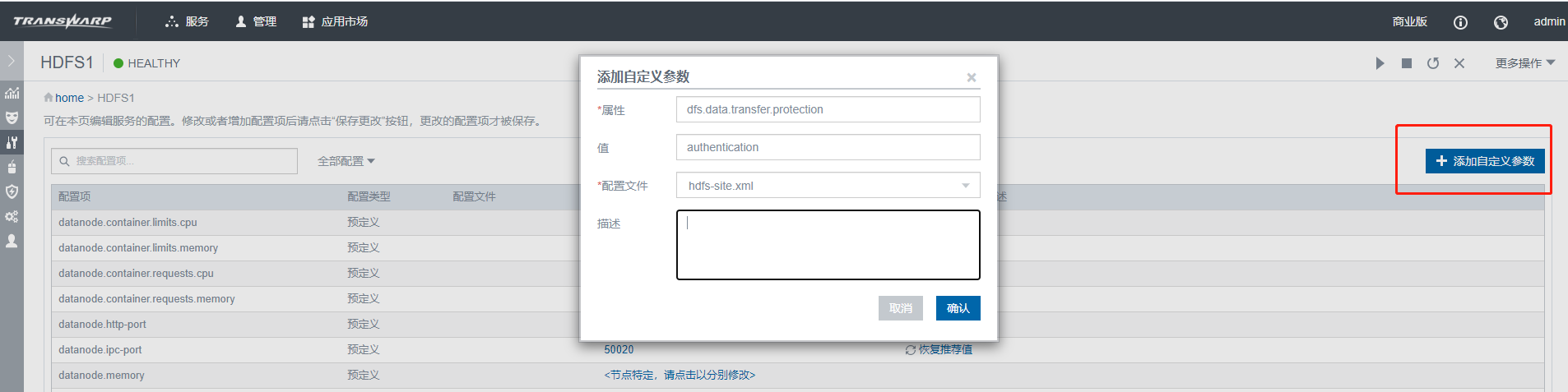Click the home icon in the breadcrumb
The image size is (1568, 392).
[49, 97]
